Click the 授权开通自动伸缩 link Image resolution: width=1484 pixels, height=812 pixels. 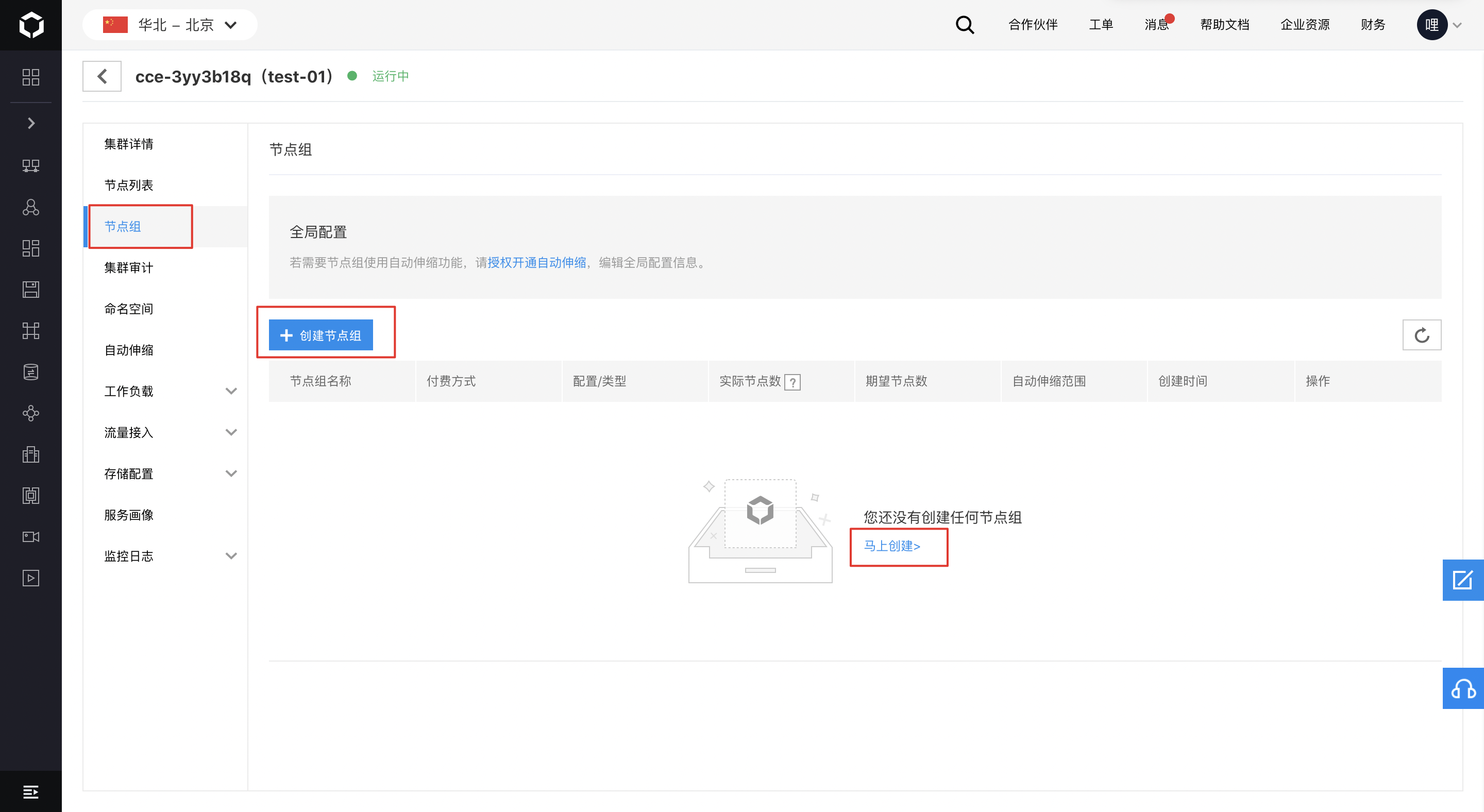coord(536,263)
